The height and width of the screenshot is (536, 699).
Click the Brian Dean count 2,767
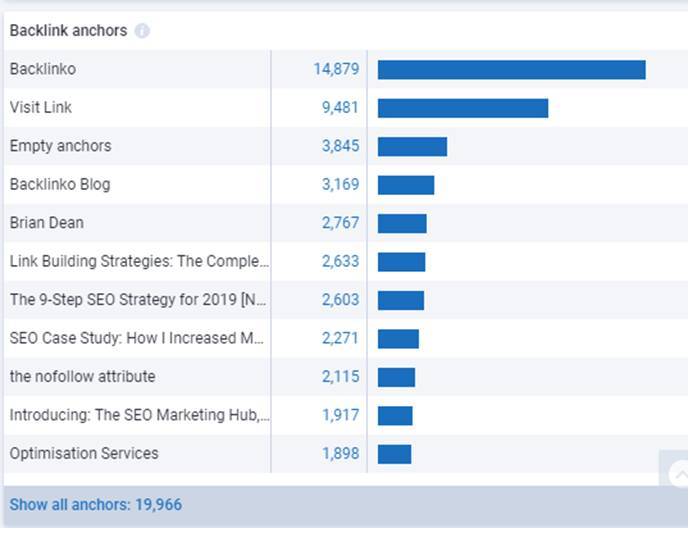339,223
